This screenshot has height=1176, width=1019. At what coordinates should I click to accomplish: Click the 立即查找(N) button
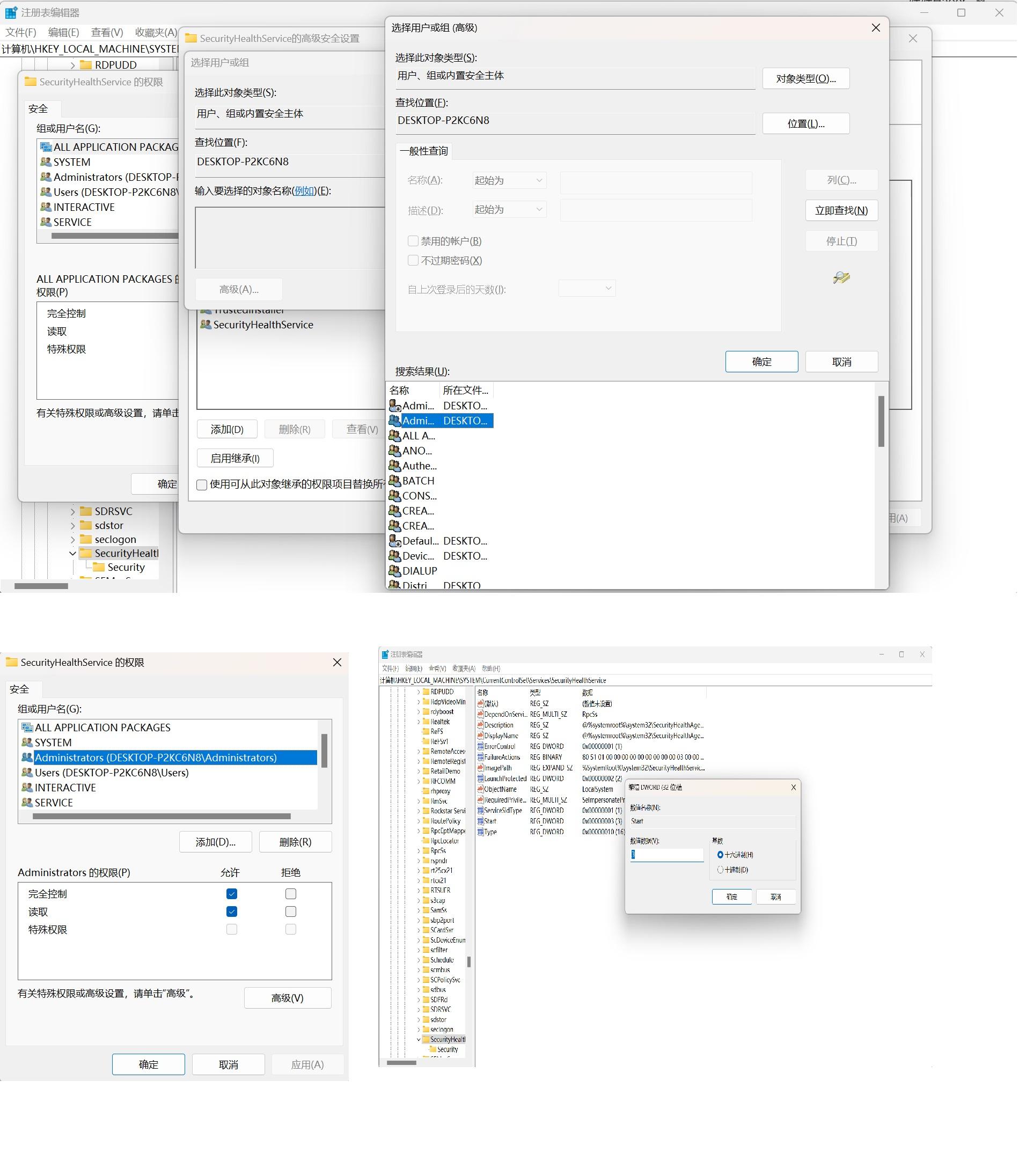[842, 211]
